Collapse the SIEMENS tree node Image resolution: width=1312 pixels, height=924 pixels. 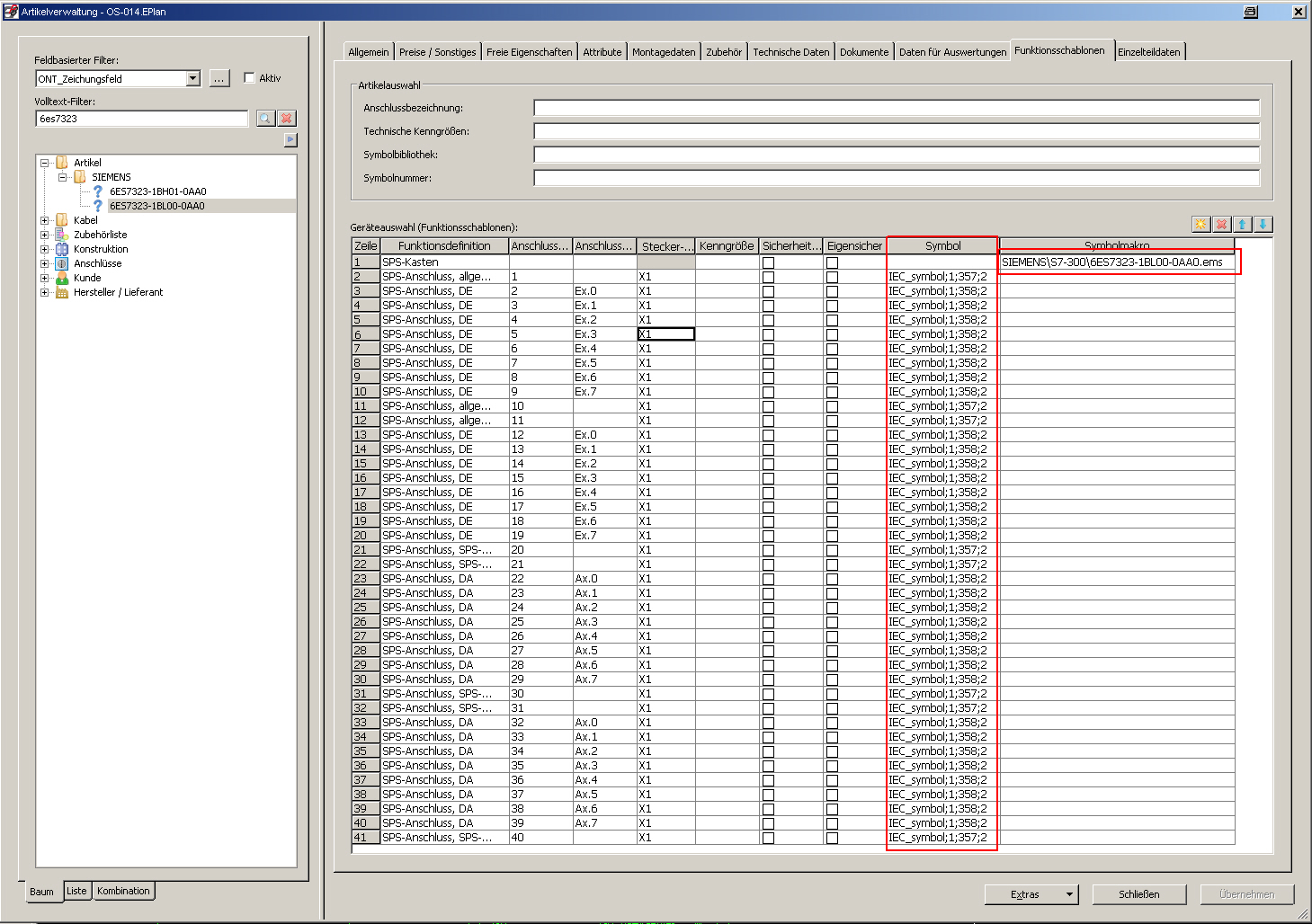pyautogui.click(x=62, y=177)
